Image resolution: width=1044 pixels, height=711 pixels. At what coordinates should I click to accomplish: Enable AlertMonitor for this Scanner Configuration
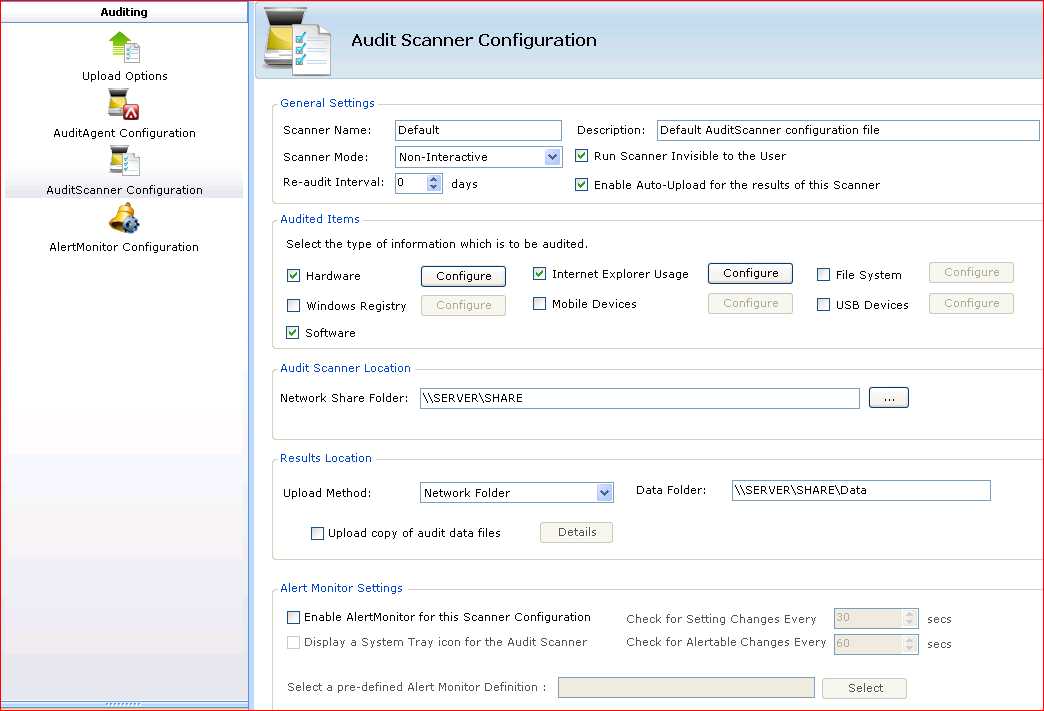pyautogui.click(x=293, y=617)
